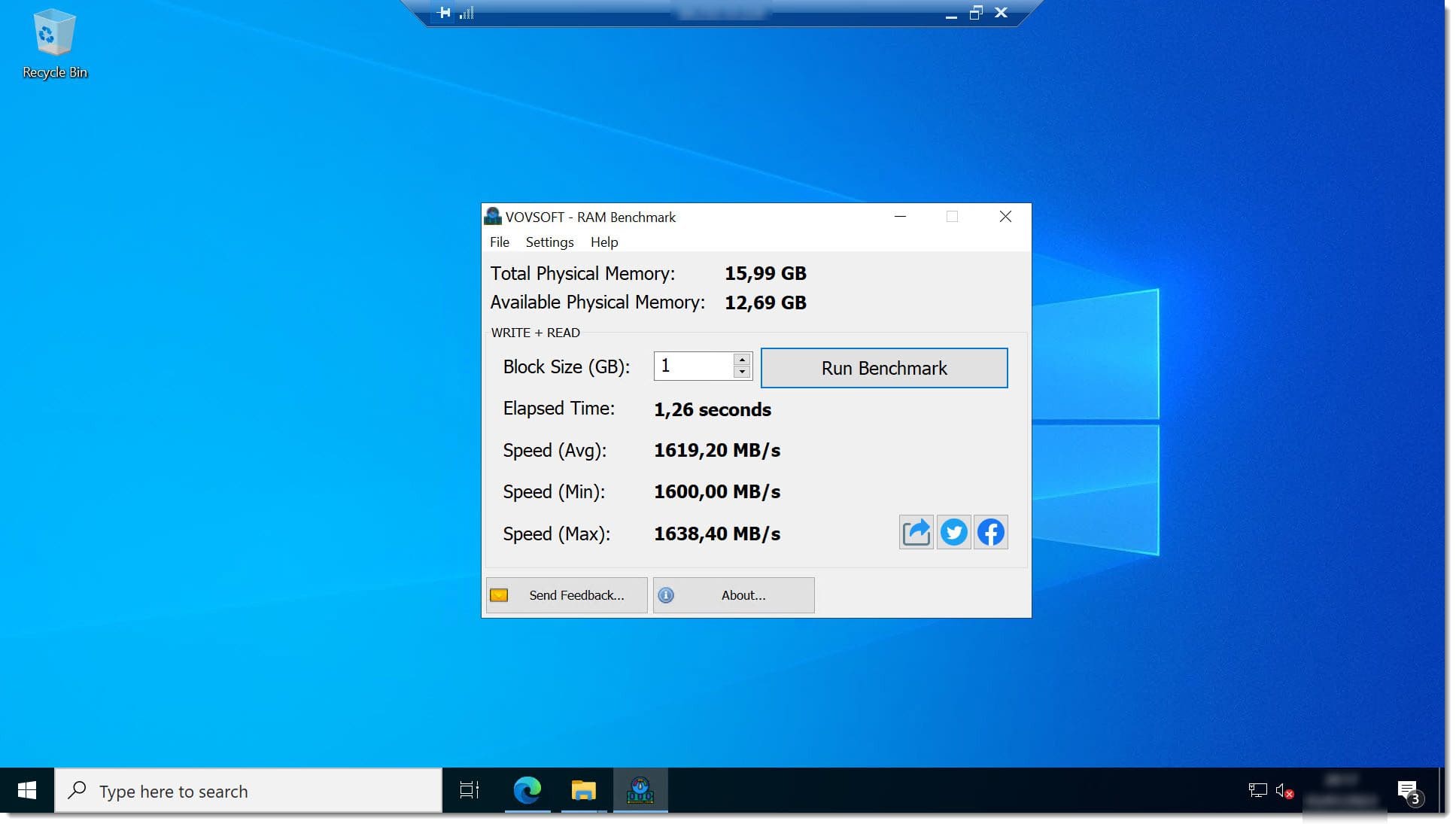Viewport: 1456px width, 824px height.
Task: Click the About button
Action: coord(734,595)
